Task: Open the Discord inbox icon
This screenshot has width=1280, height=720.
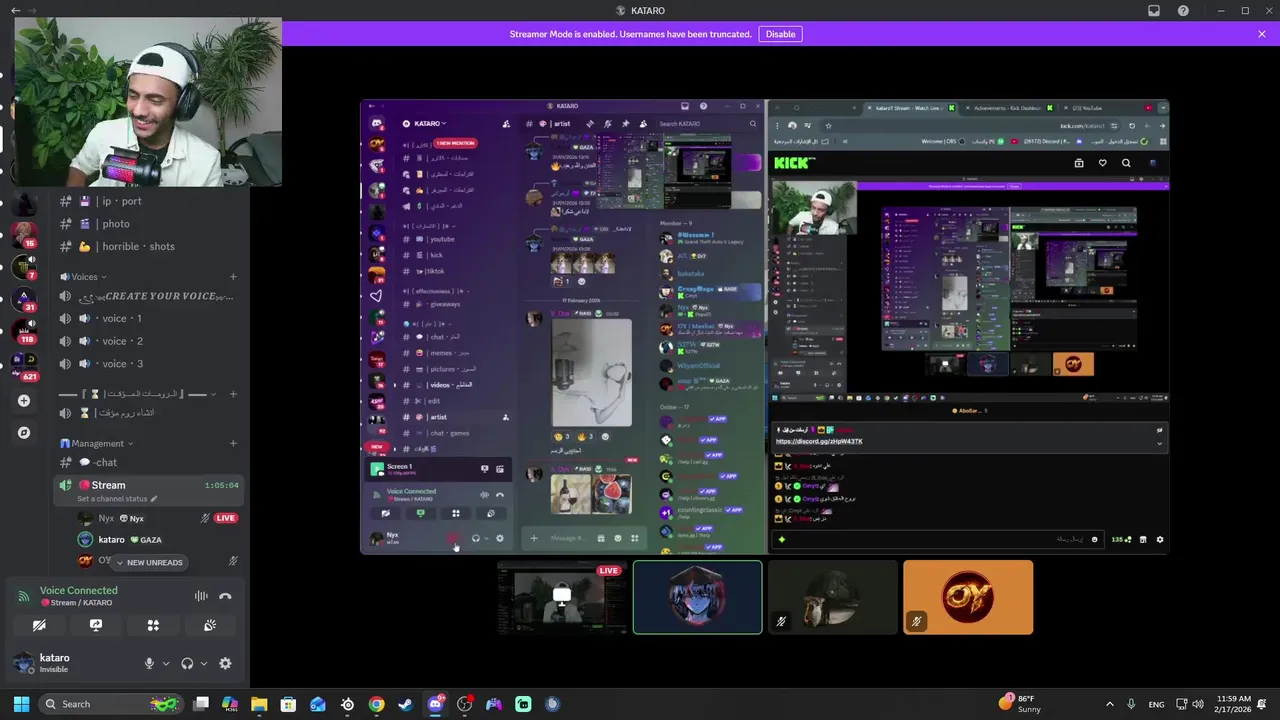Action: click(1153, 10)
